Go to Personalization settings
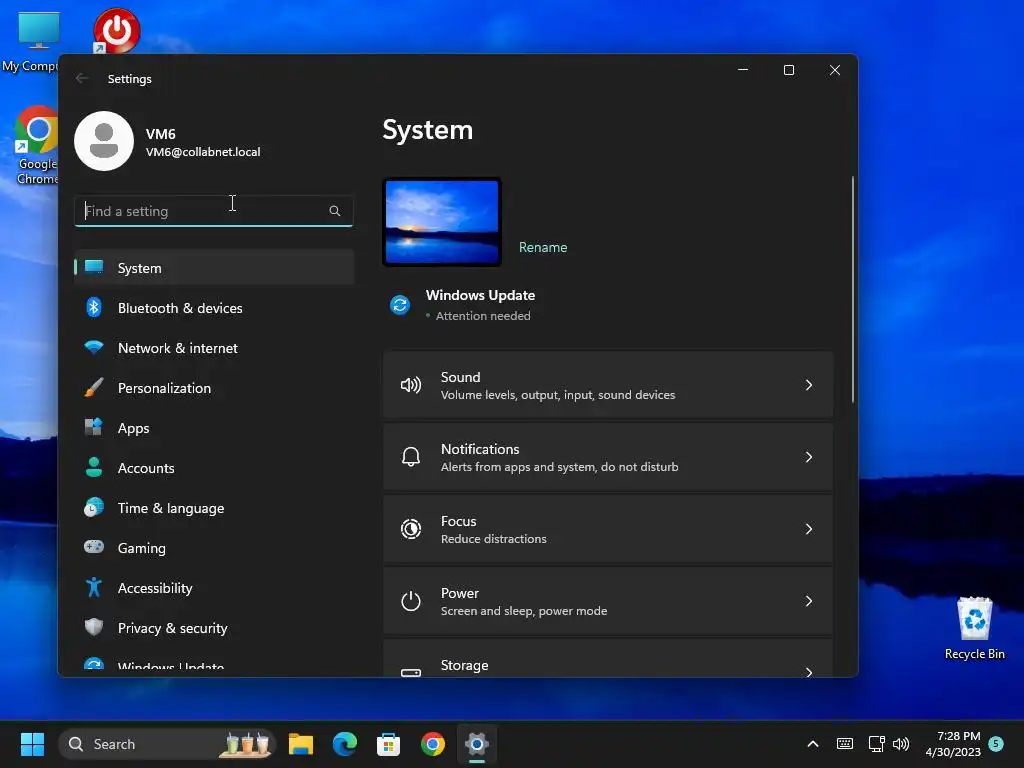The width and height of the screenshot is (1024, 768). click(214, 388)
